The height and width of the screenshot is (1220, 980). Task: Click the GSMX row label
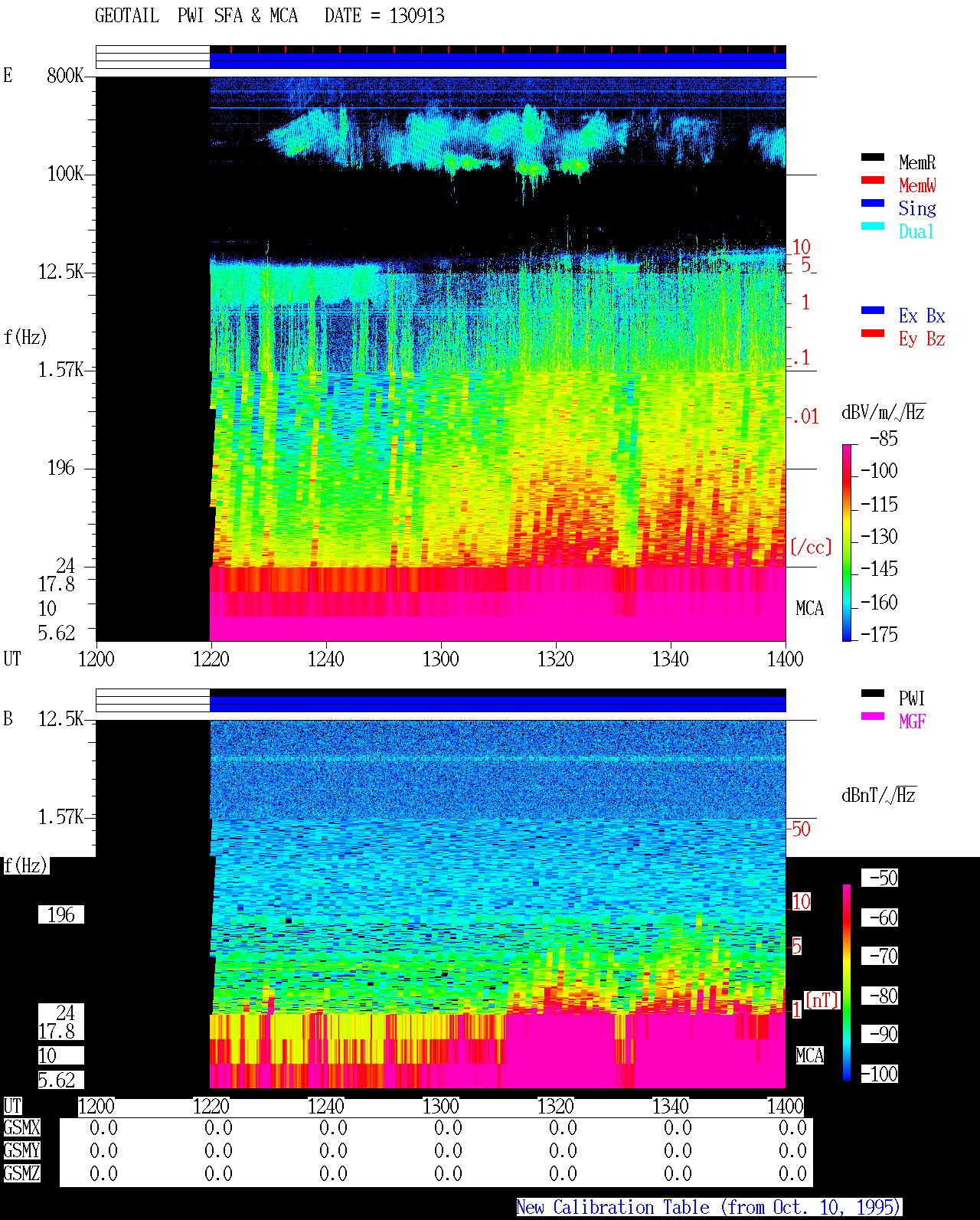pos(21,1128)
